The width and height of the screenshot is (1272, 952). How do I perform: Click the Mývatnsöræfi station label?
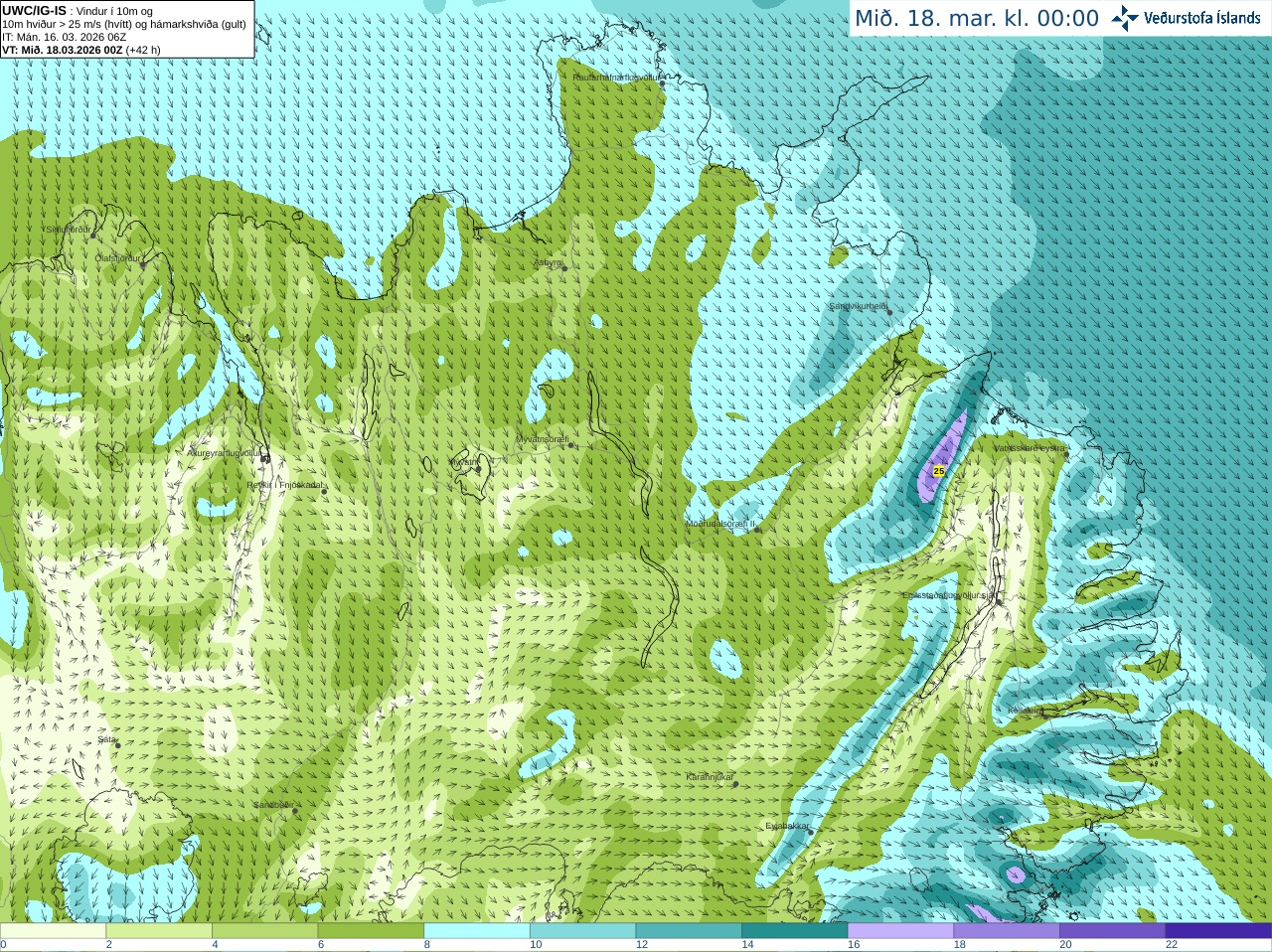(543, 438)
